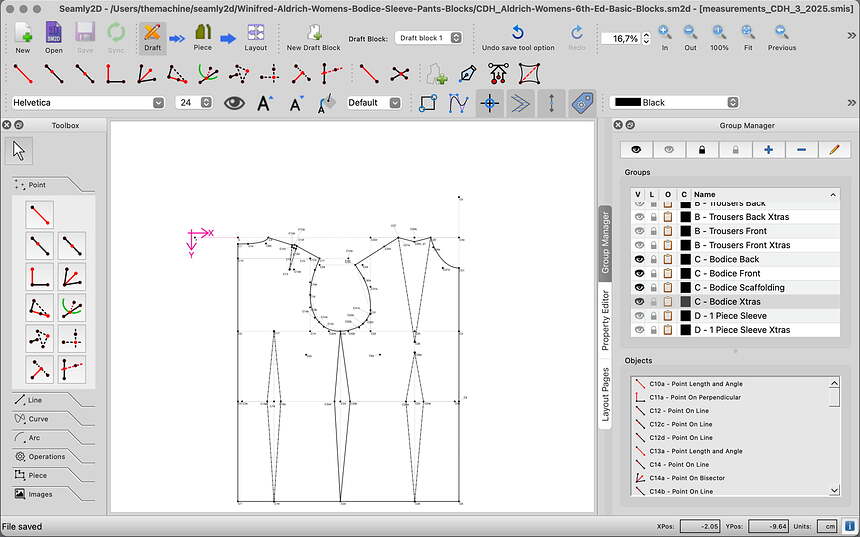This screenshot has width=860, height=537.
Task: Toggle axis origin display button
Action: click(x=490, y=103)
